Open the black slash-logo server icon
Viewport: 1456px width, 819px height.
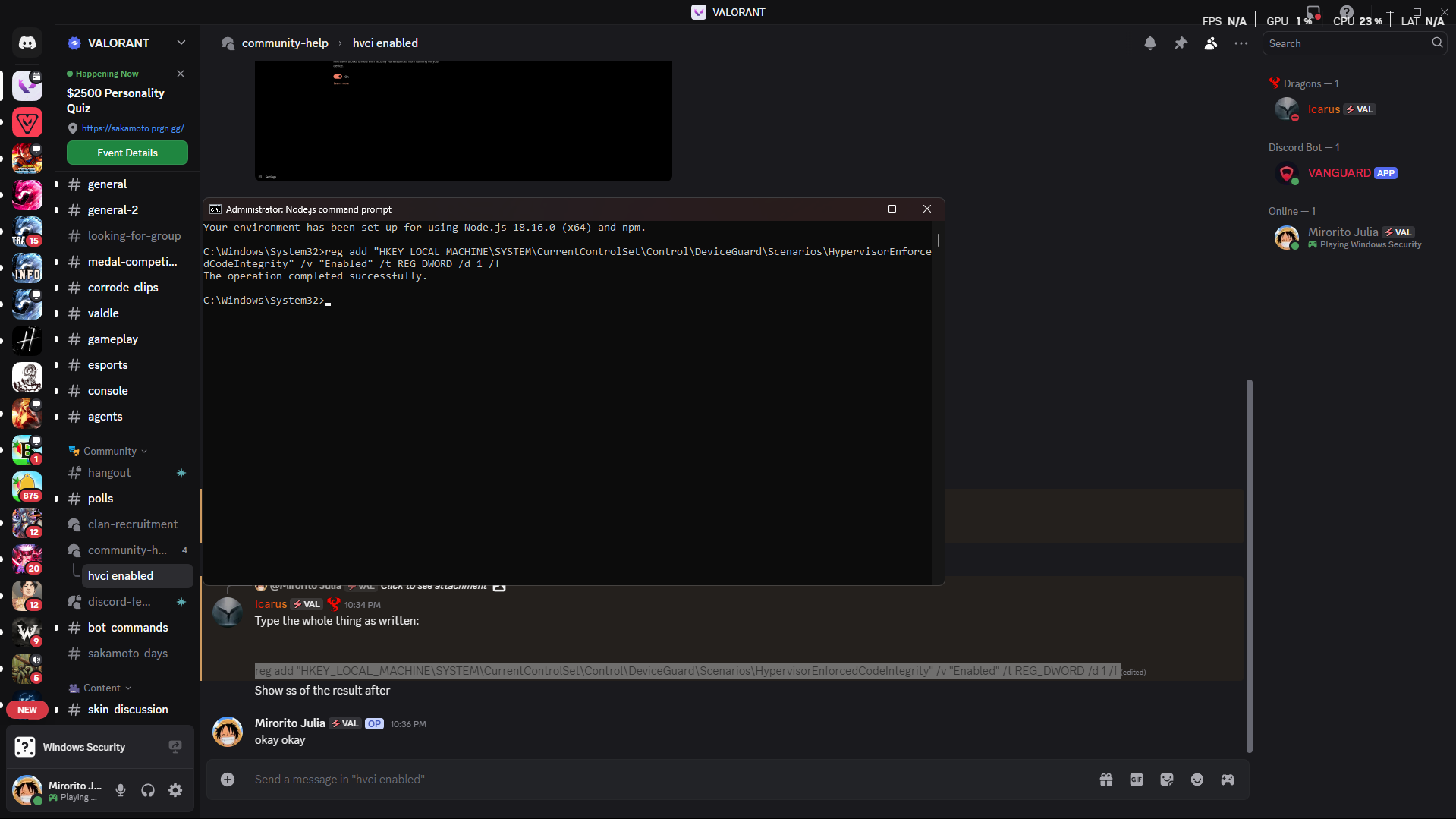pyautogui.click(x=27, y=341)
